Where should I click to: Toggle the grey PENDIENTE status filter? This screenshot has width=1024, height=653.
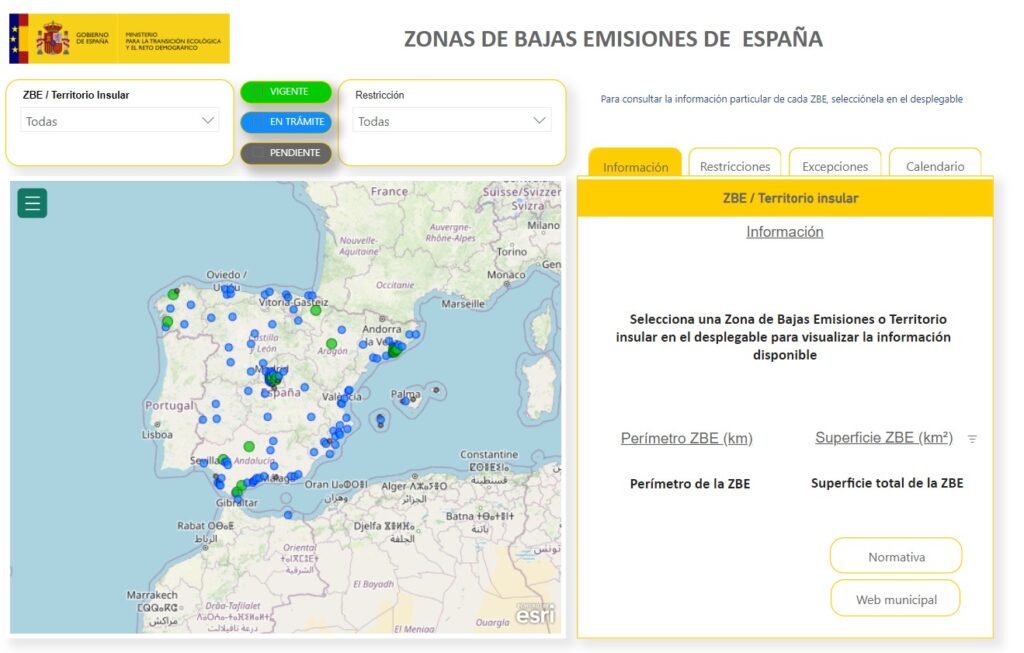click(286, 153)
